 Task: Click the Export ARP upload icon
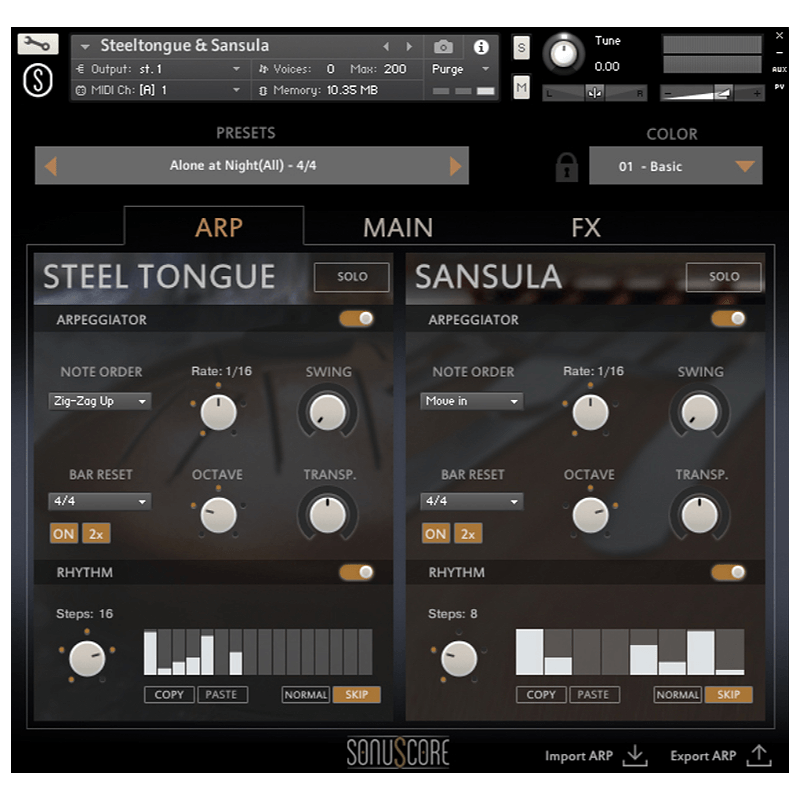pyautogui.click(x=759, y=755)
